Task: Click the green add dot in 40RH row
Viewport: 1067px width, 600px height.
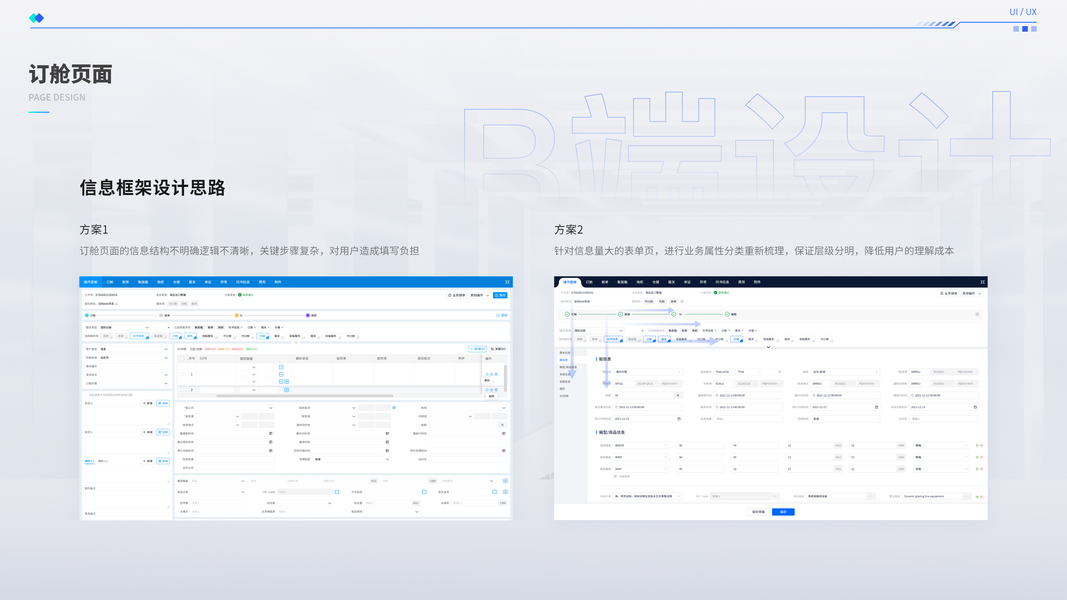Action: [x=977, y=457]
